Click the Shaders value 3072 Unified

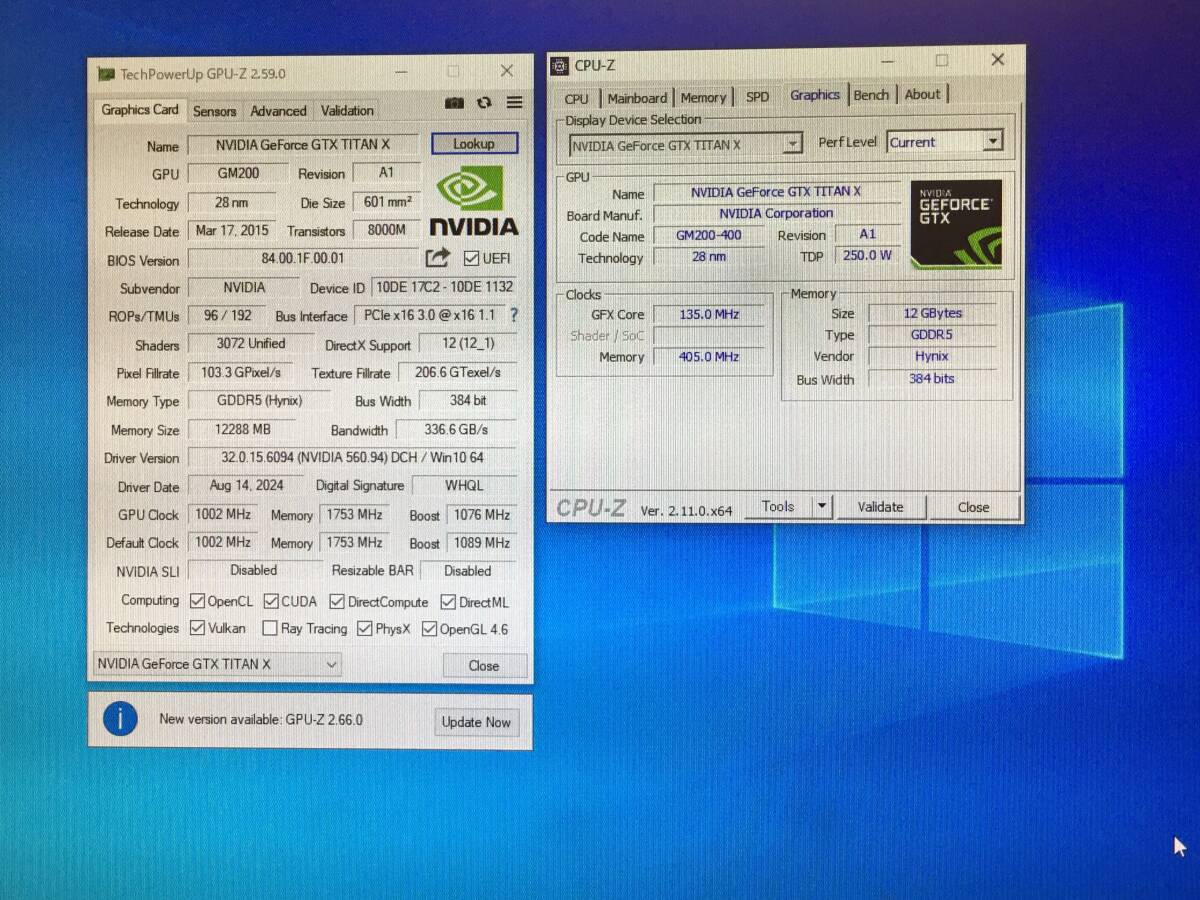251,344
